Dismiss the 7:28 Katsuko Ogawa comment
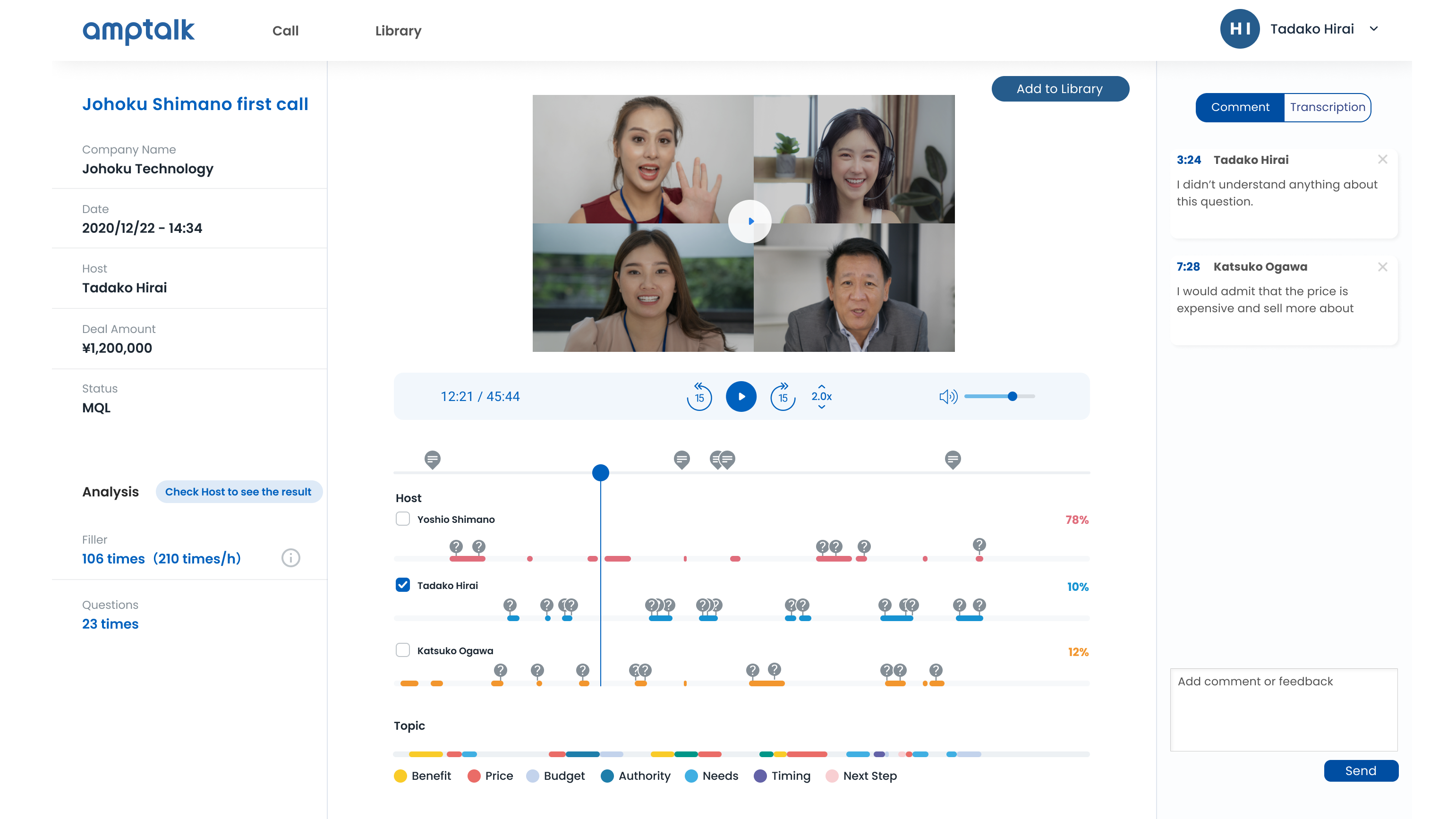The width and height of the screenshot is (1456, 819). pos(1382,266)
